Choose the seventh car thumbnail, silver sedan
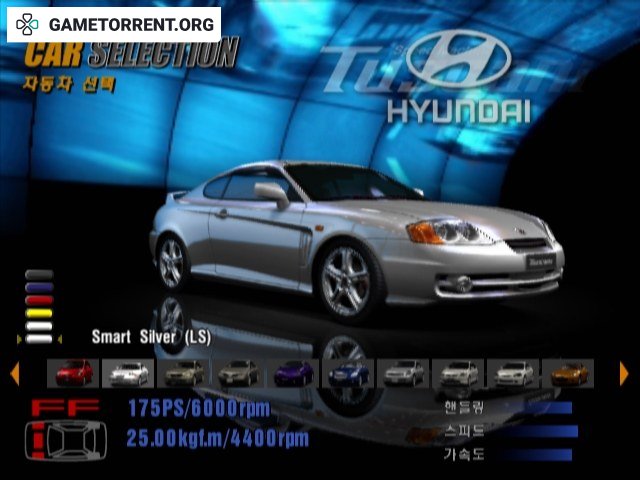 coord(403,373)
